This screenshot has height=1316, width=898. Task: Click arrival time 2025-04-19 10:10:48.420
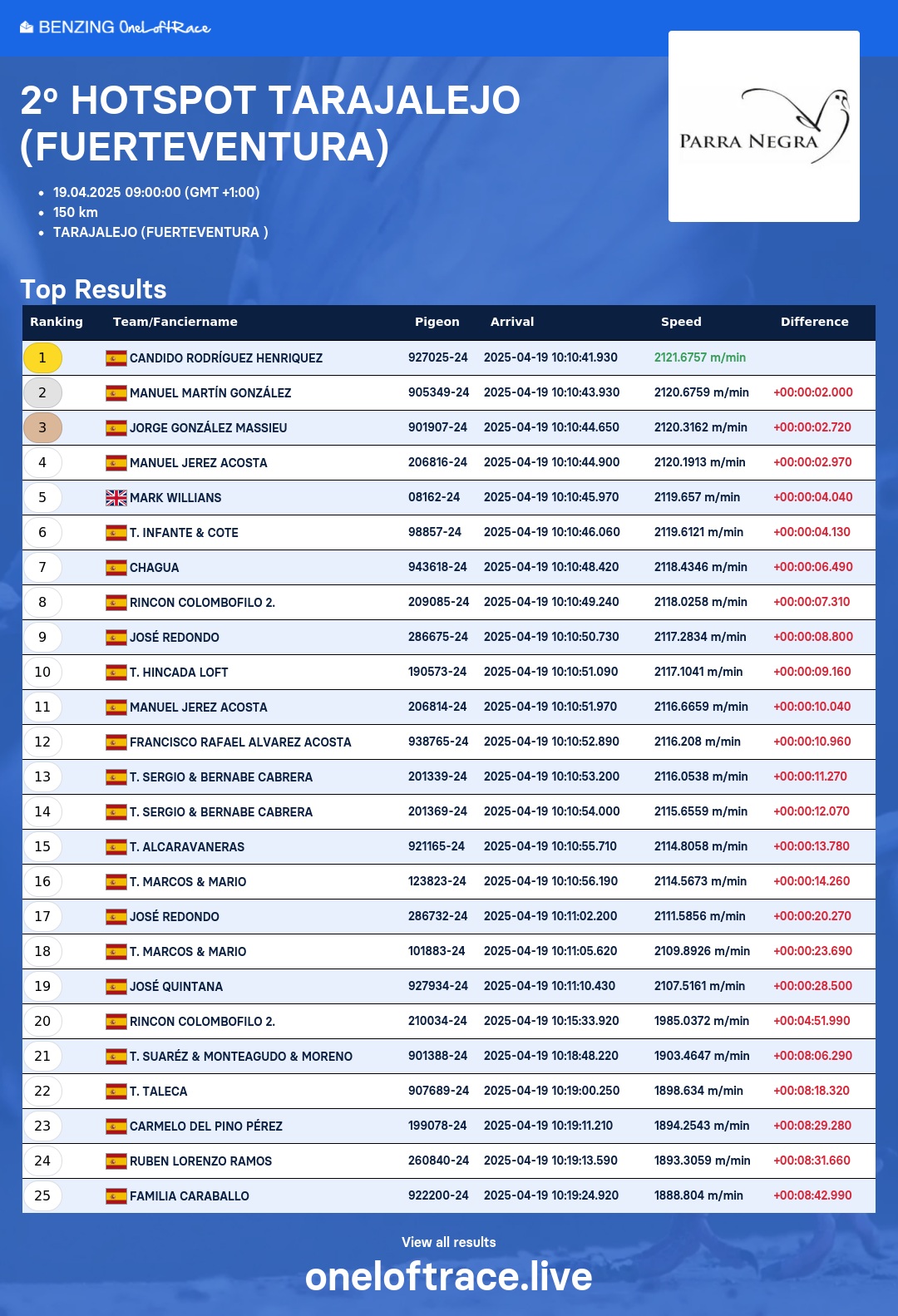click(552, 567)
